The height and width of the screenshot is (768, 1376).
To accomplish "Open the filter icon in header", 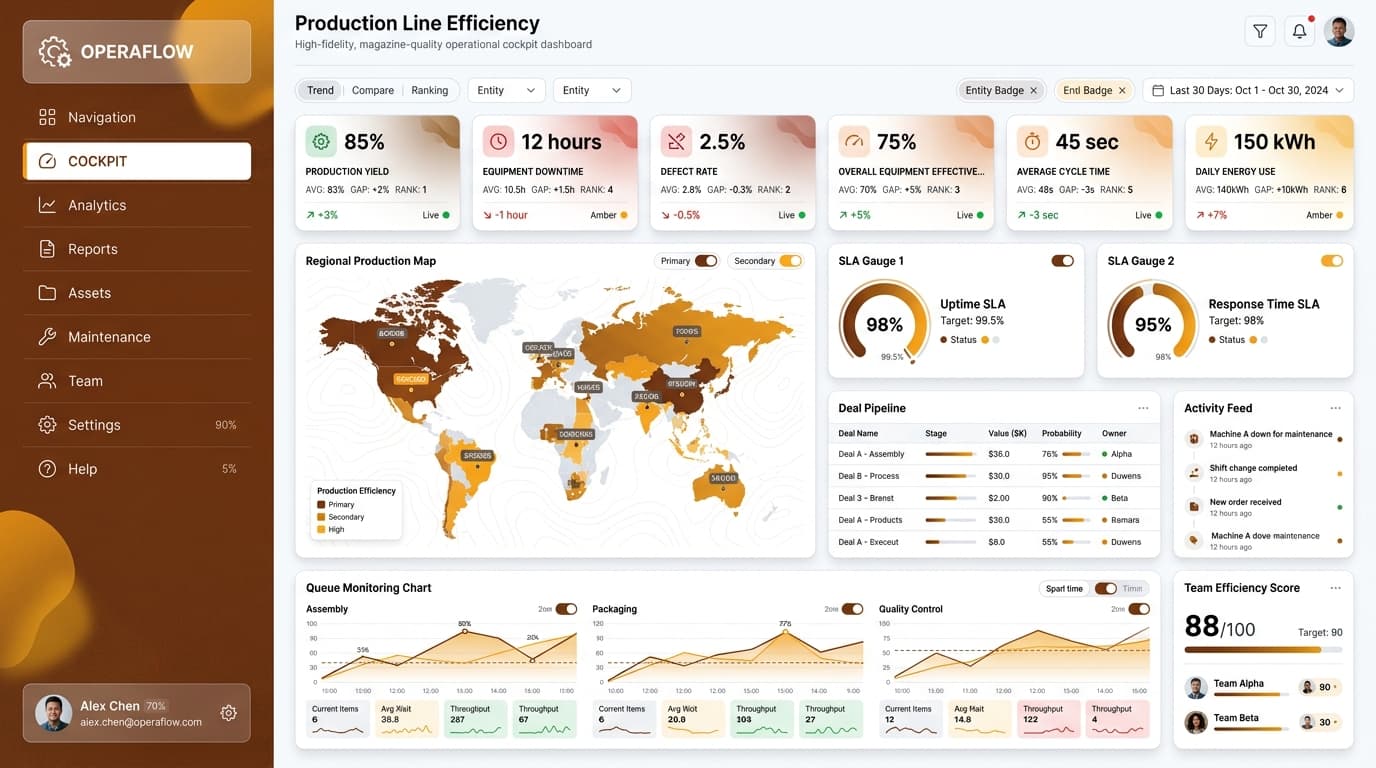I will [x=1260, y=31].
